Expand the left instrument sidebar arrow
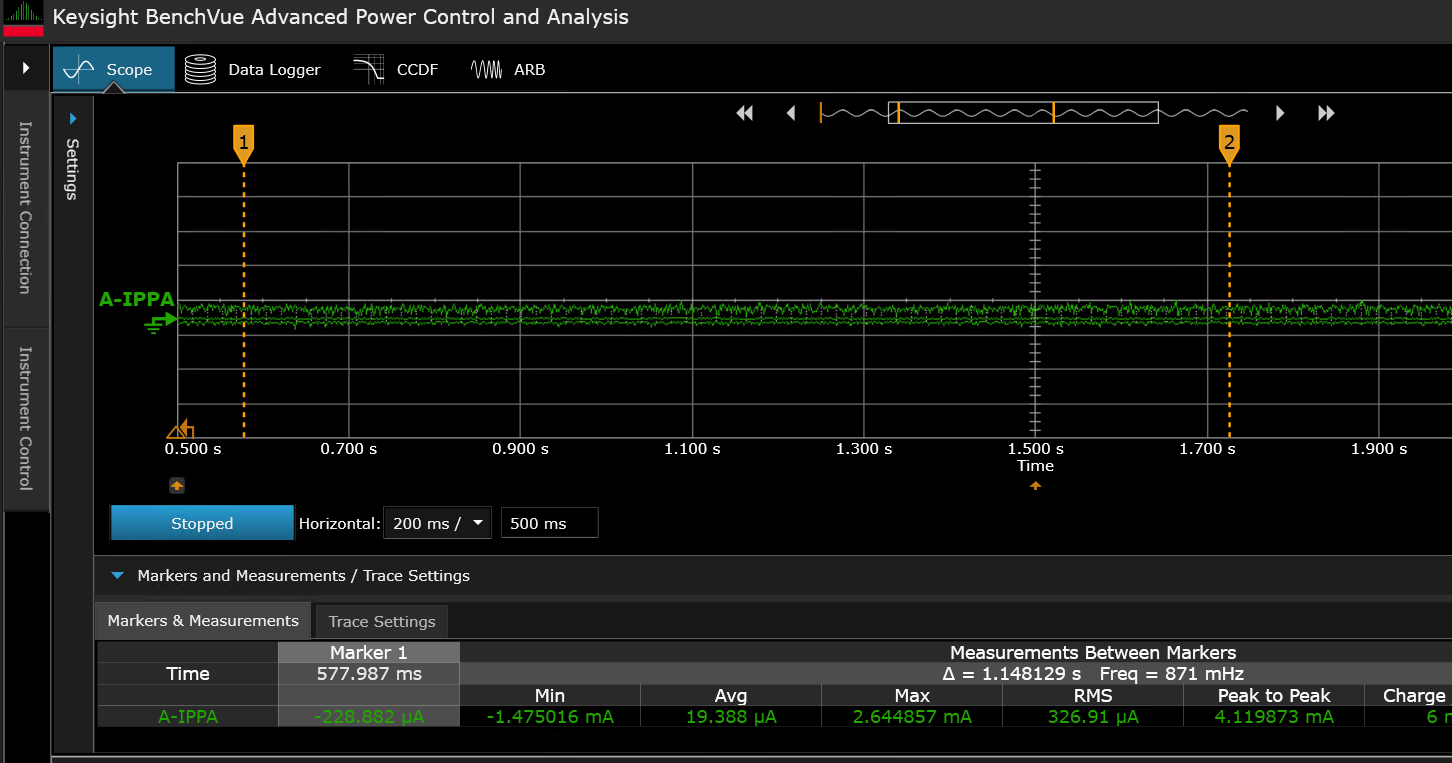Image resolution: width=1452 pixels, height=763 pixels. pyautogui.click(x=26, y=68)
